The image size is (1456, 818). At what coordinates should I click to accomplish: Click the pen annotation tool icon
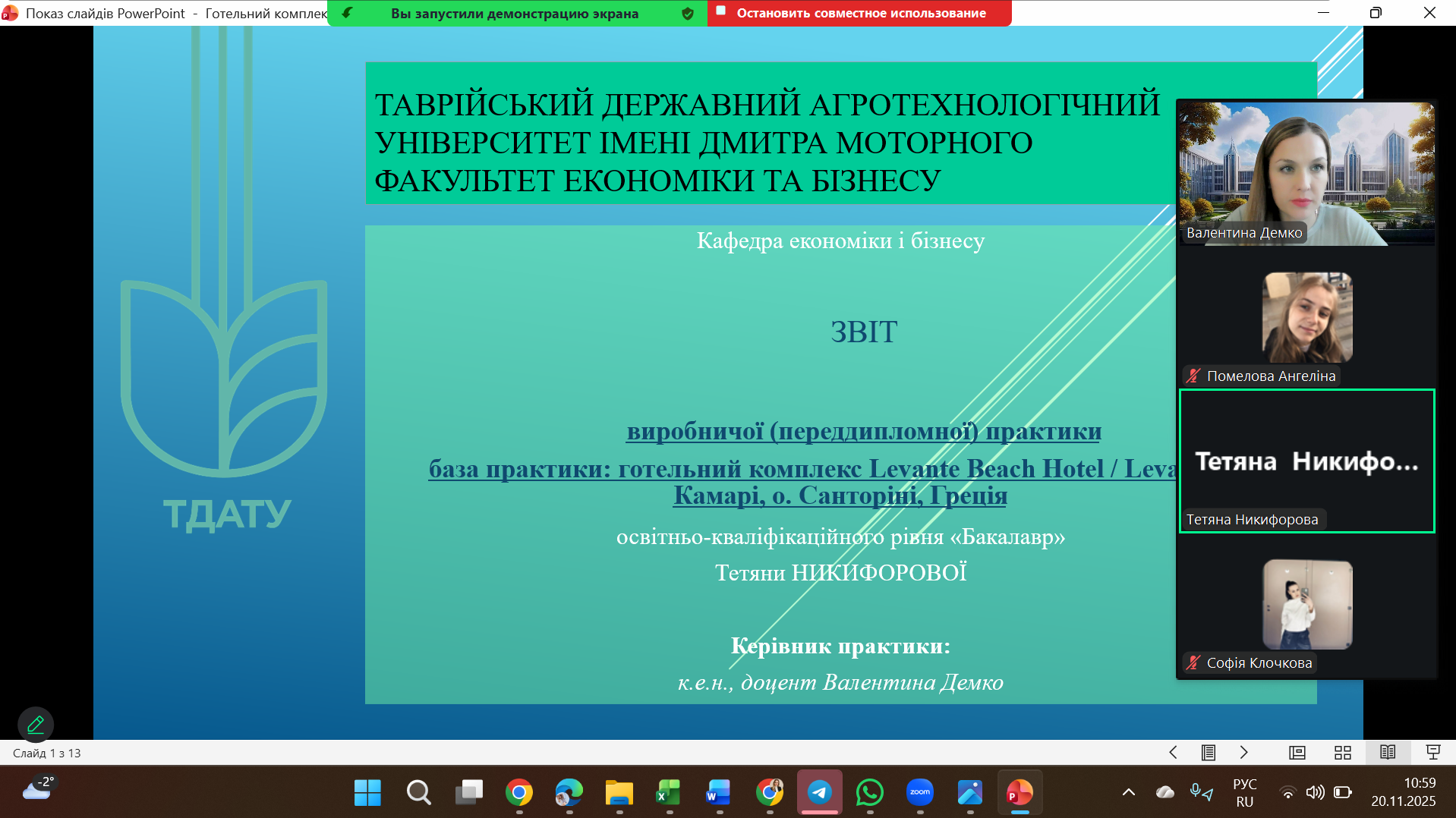(x=36, y=725)
